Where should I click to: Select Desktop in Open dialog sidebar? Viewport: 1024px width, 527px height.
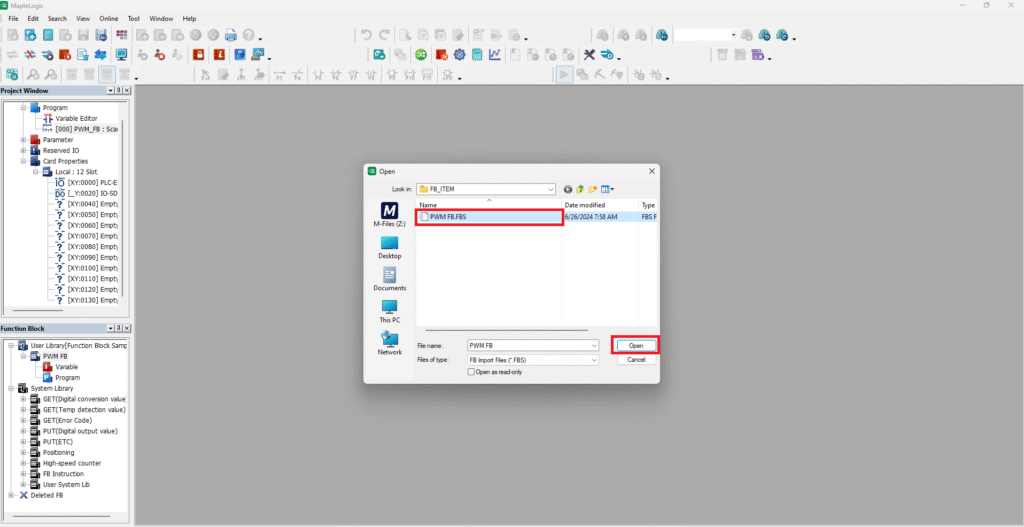click(x=389, y=248)
